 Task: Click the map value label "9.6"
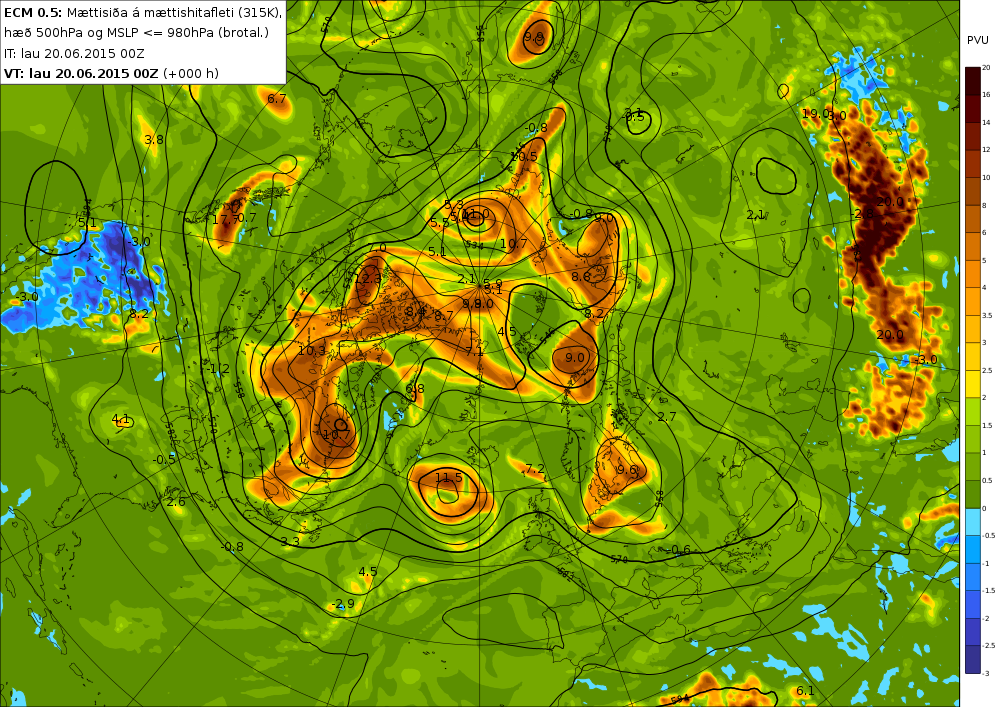[x=627, y=470]
